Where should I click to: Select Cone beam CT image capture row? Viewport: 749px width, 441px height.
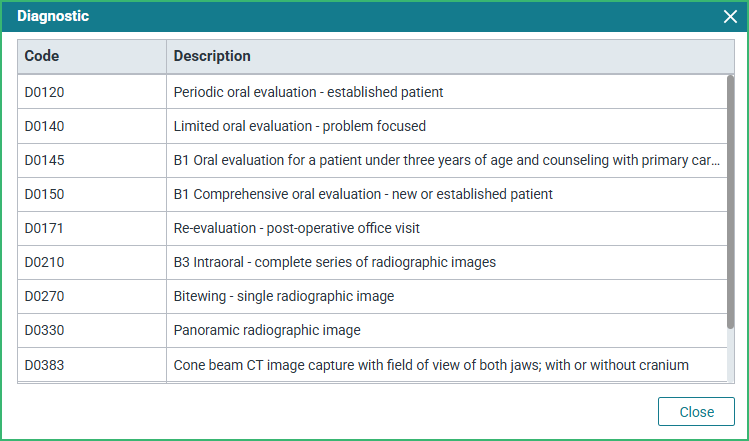pyautogui.click(x=373, y=365)
